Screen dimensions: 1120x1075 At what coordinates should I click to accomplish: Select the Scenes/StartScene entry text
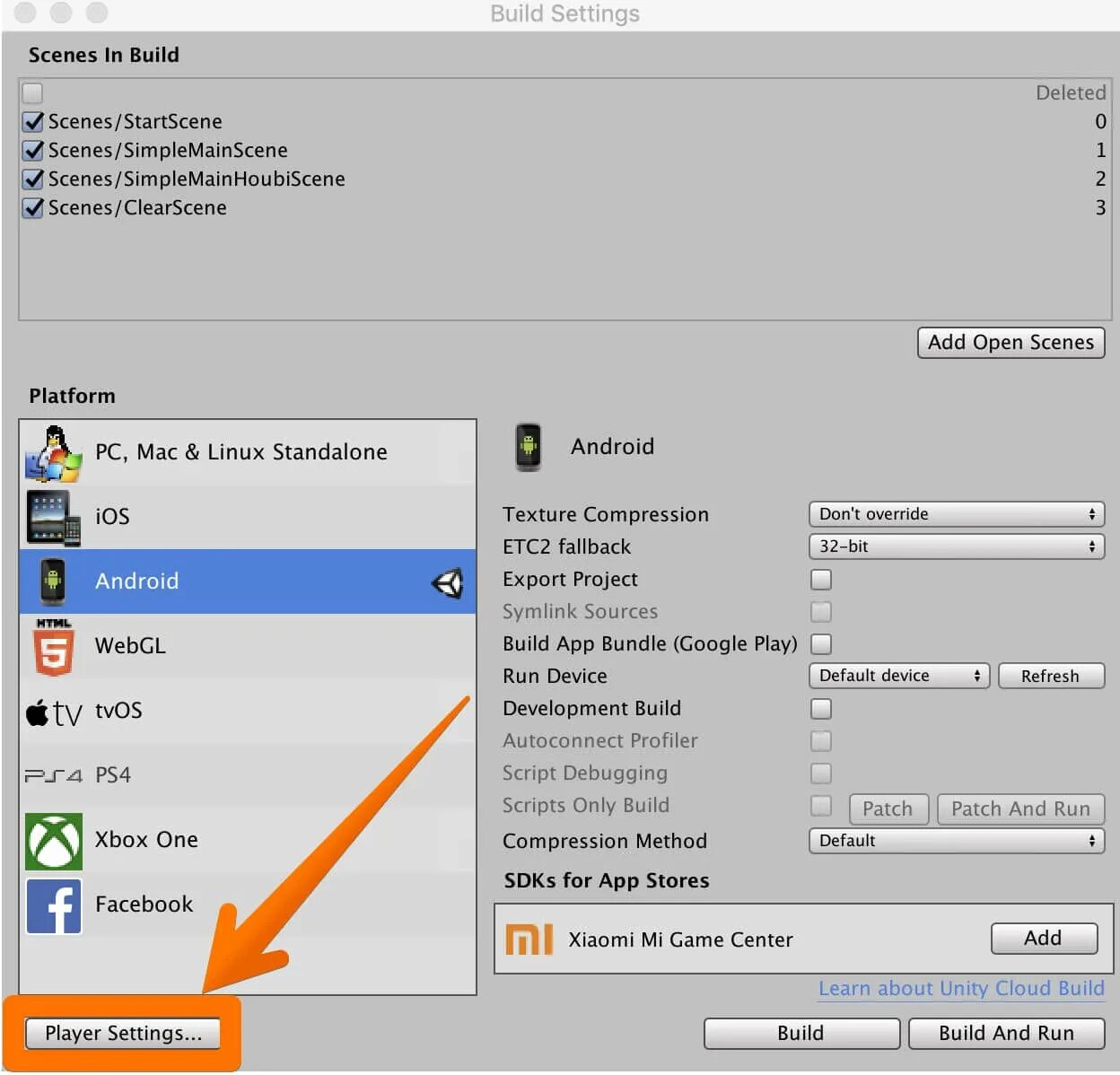pos(135,121)
